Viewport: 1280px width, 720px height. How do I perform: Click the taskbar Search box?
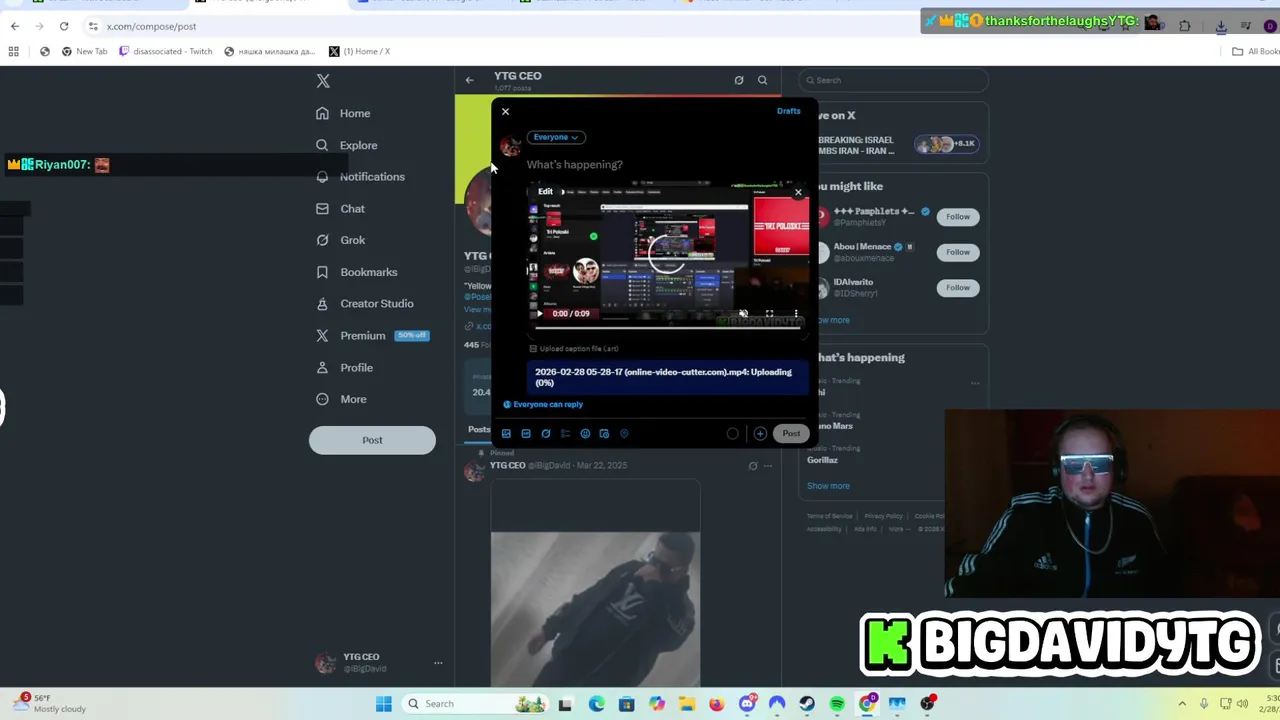click(x=476, y=704)
